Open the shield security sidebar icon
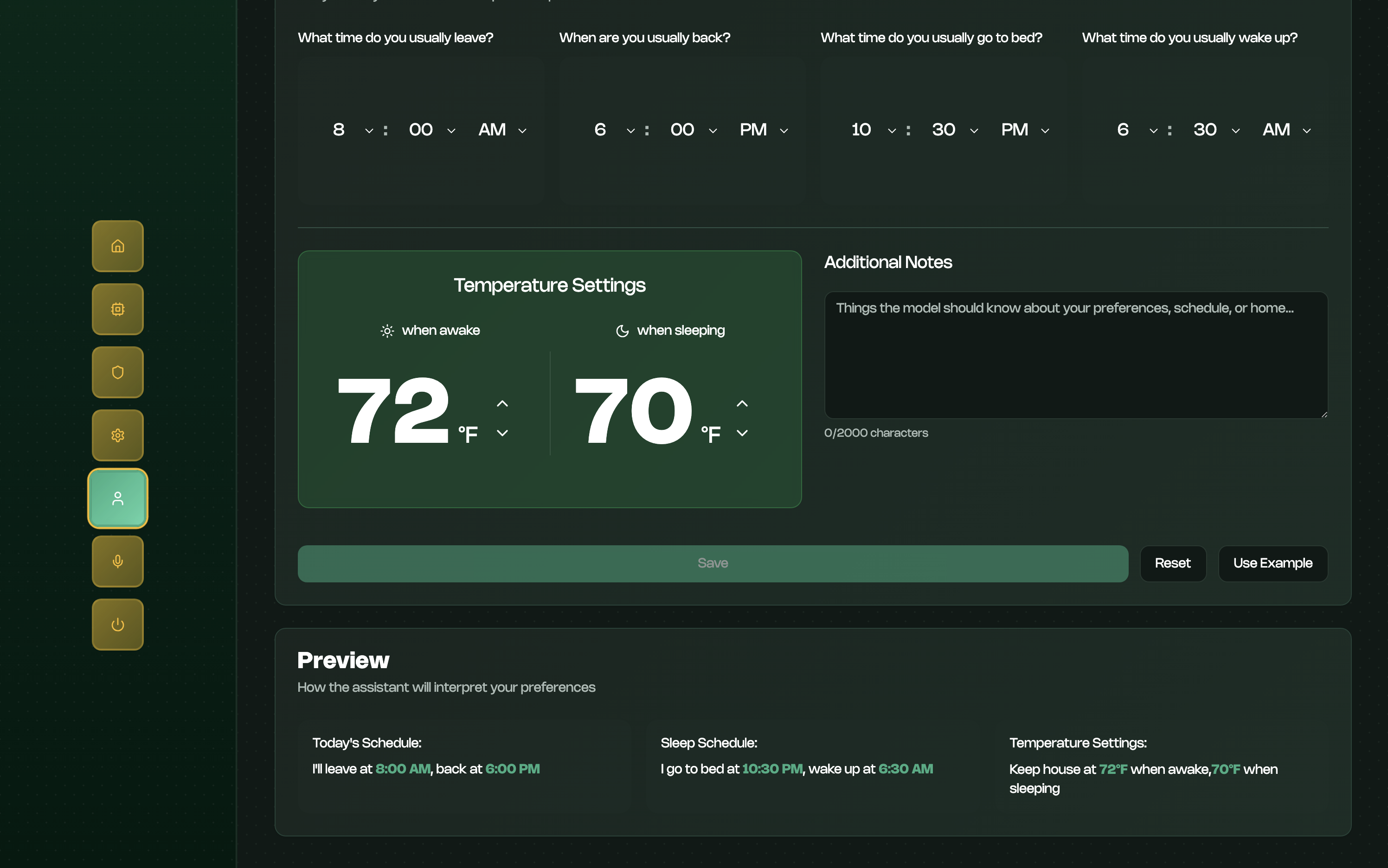Viewport: 1388px width, 868px height. pyautogui.click(x=118, y=373)
